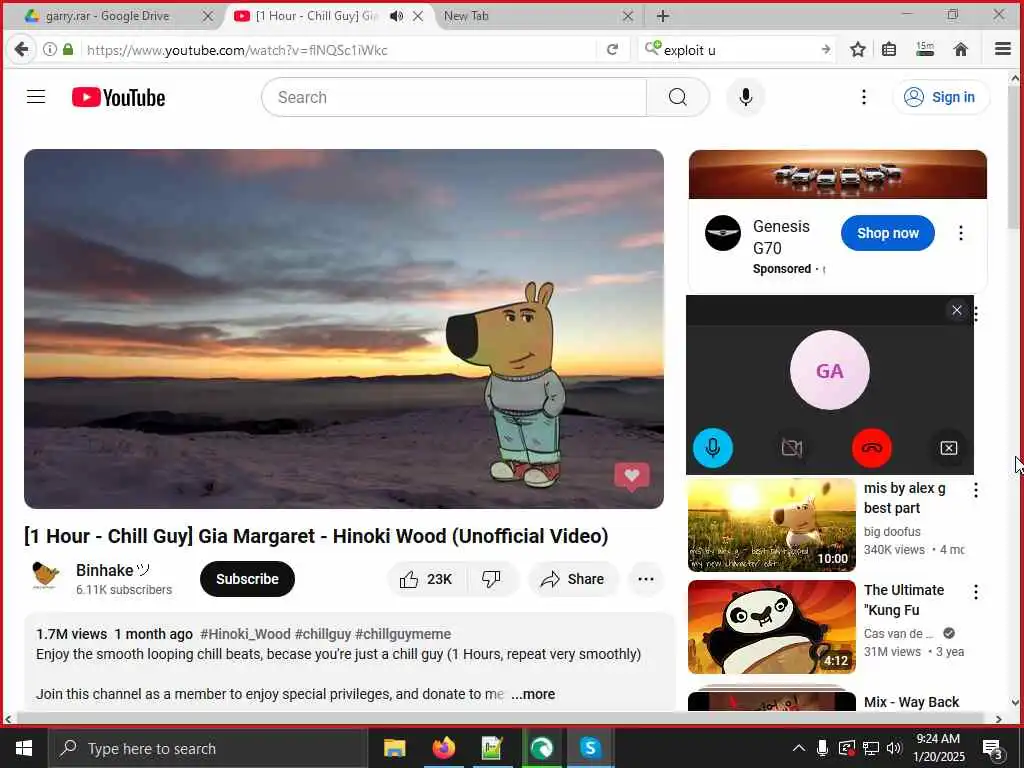Go to browser home page icon
The height and width of the screenshot is (768, 1024).
[961, 50]
